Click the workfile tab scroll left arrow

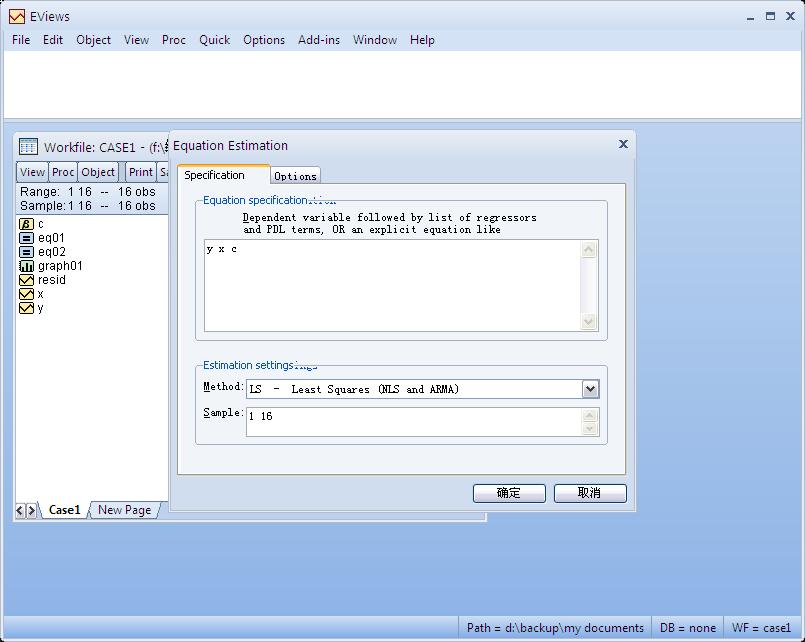tap(20, 511)
